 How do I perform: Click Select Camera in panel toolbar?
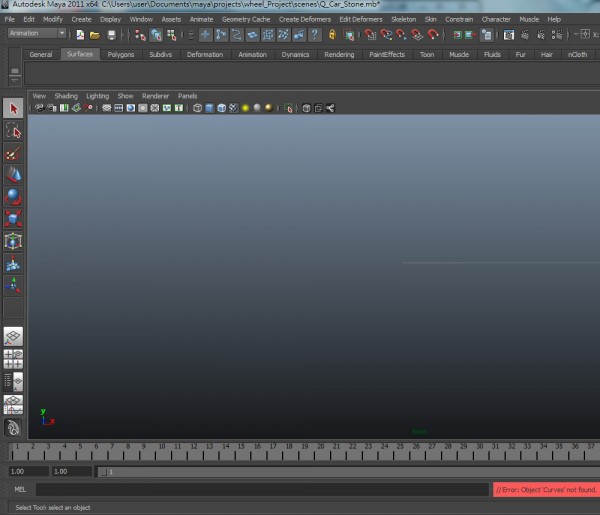coord(39,108)
